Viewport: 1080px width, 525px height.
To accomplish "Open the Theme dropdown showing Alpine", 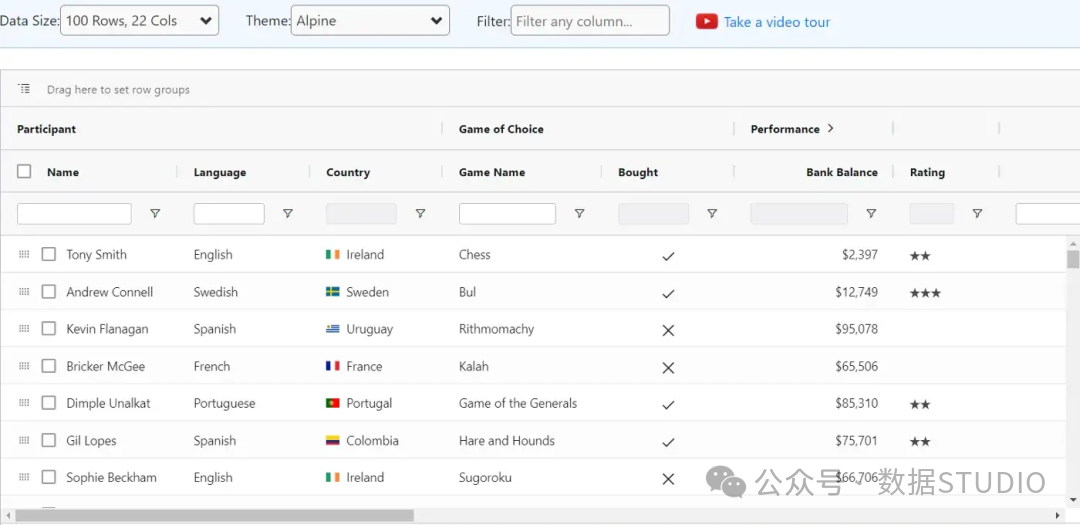I will [x=371, y=21].
